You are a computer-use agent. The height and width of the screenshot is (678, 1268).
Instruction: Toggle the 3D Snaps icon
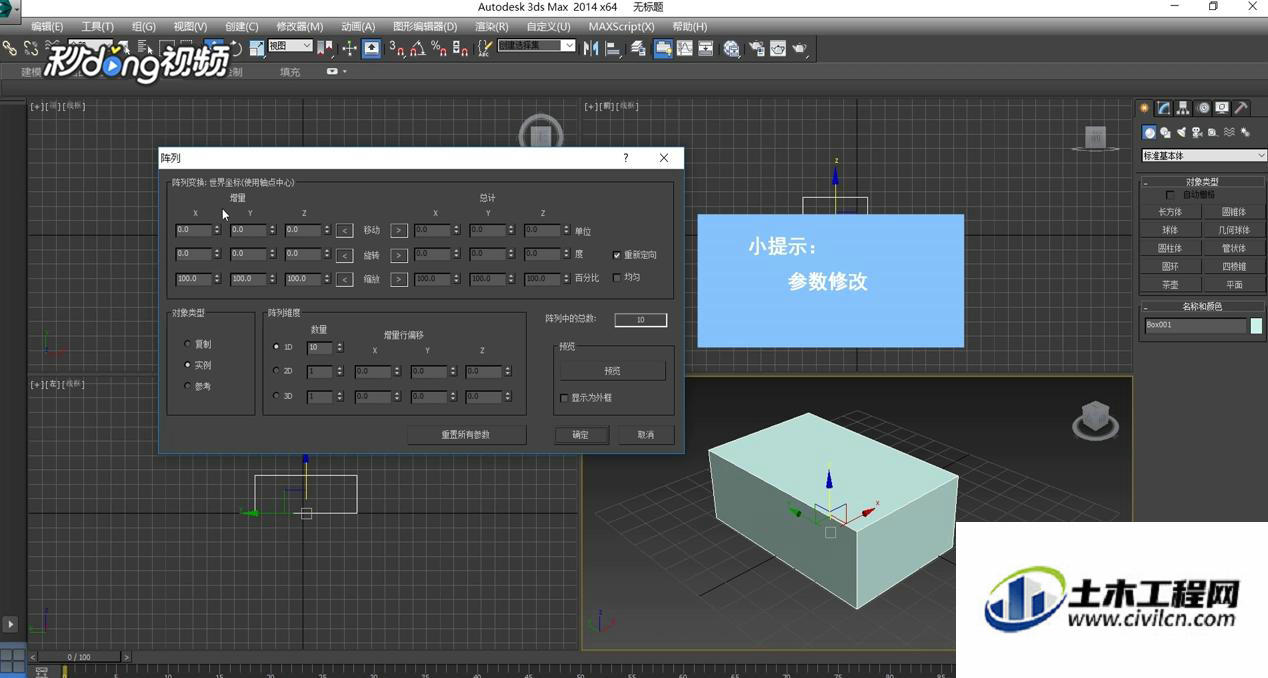click(396, 48)
